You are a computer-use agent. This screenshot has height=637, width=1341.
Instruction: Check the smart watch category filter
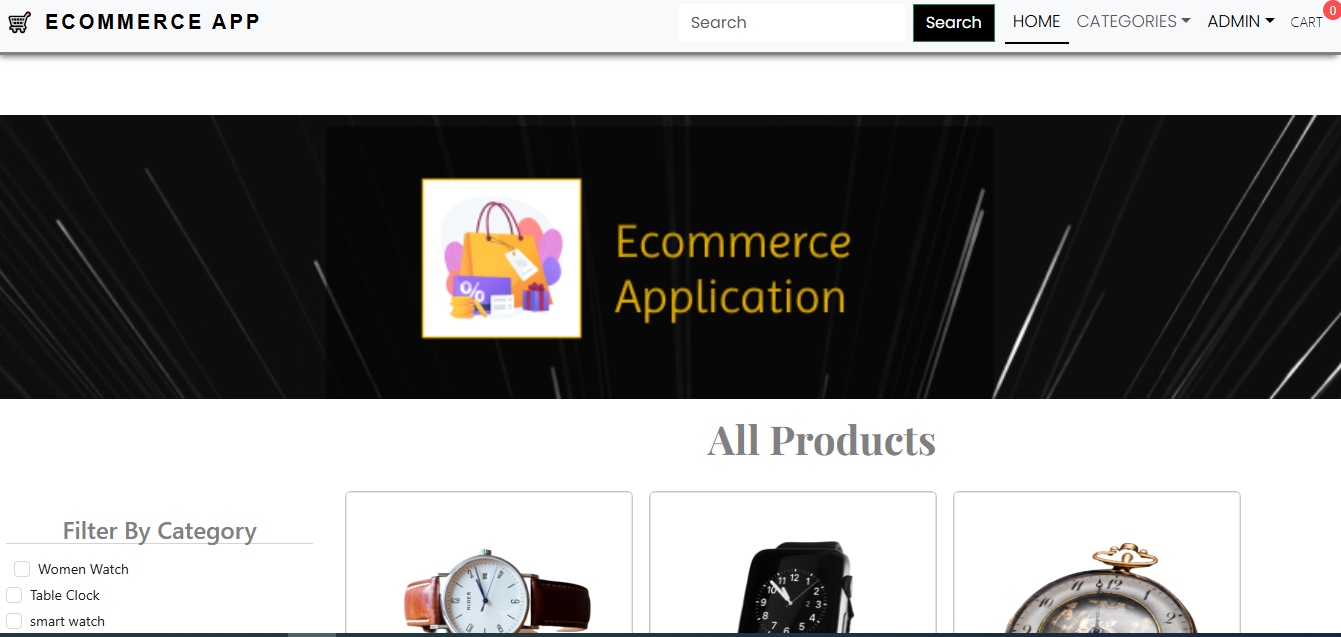pyautogui.click(x=14, y=621)
